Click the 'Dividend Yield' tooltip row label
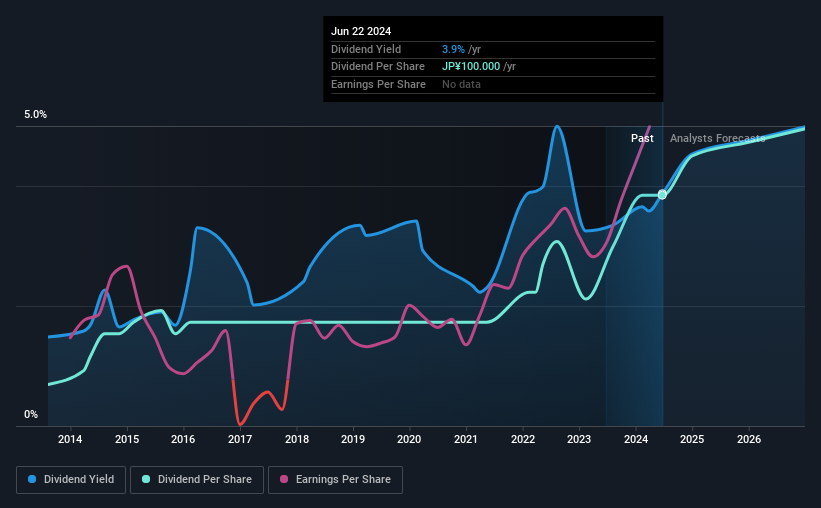821x508 pixels. (x=366, y=49)
